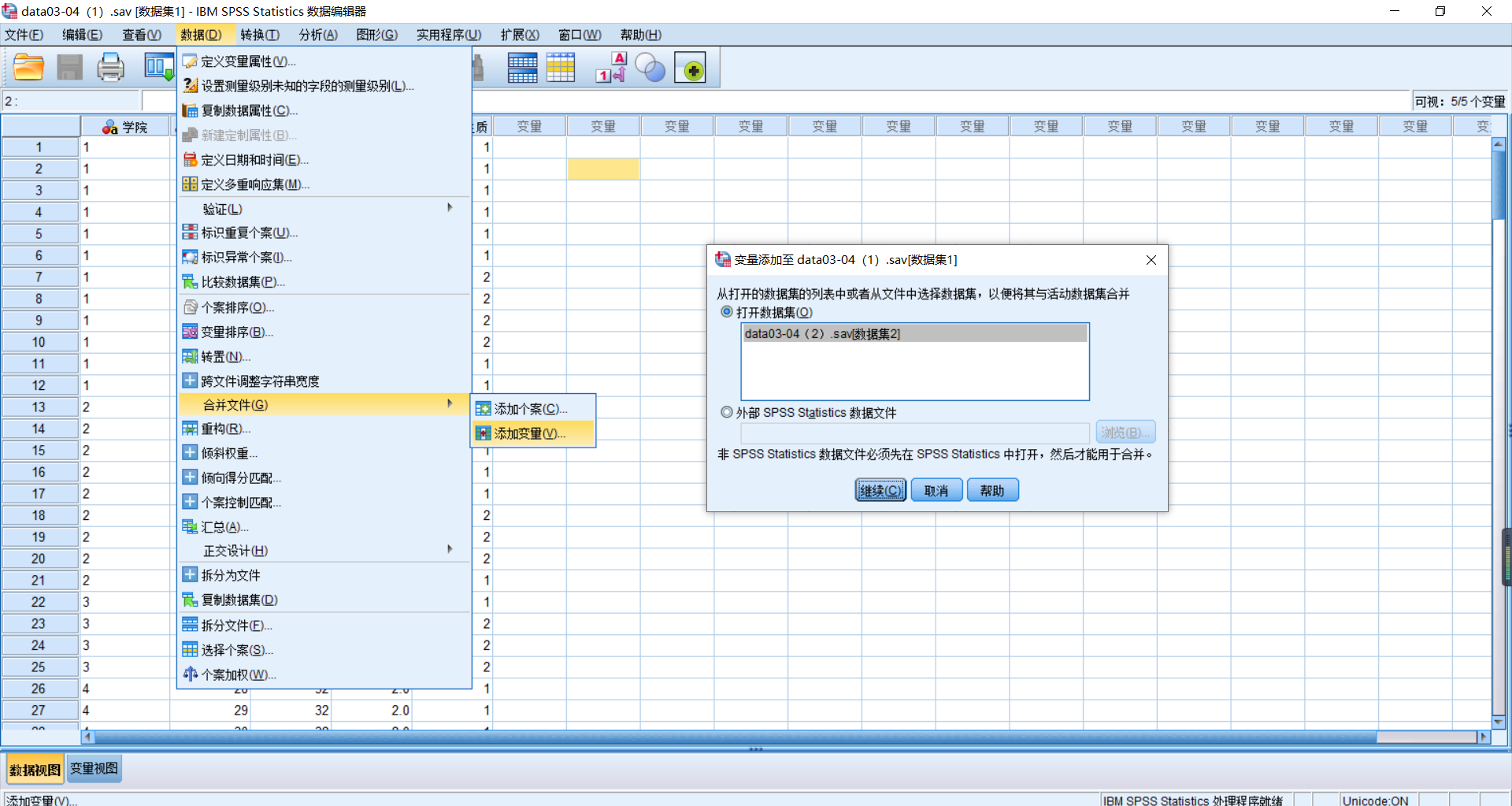Open the 转换(T) menu
The width and height of the screenshot is (1512, 806).
(x=260, y=35)
